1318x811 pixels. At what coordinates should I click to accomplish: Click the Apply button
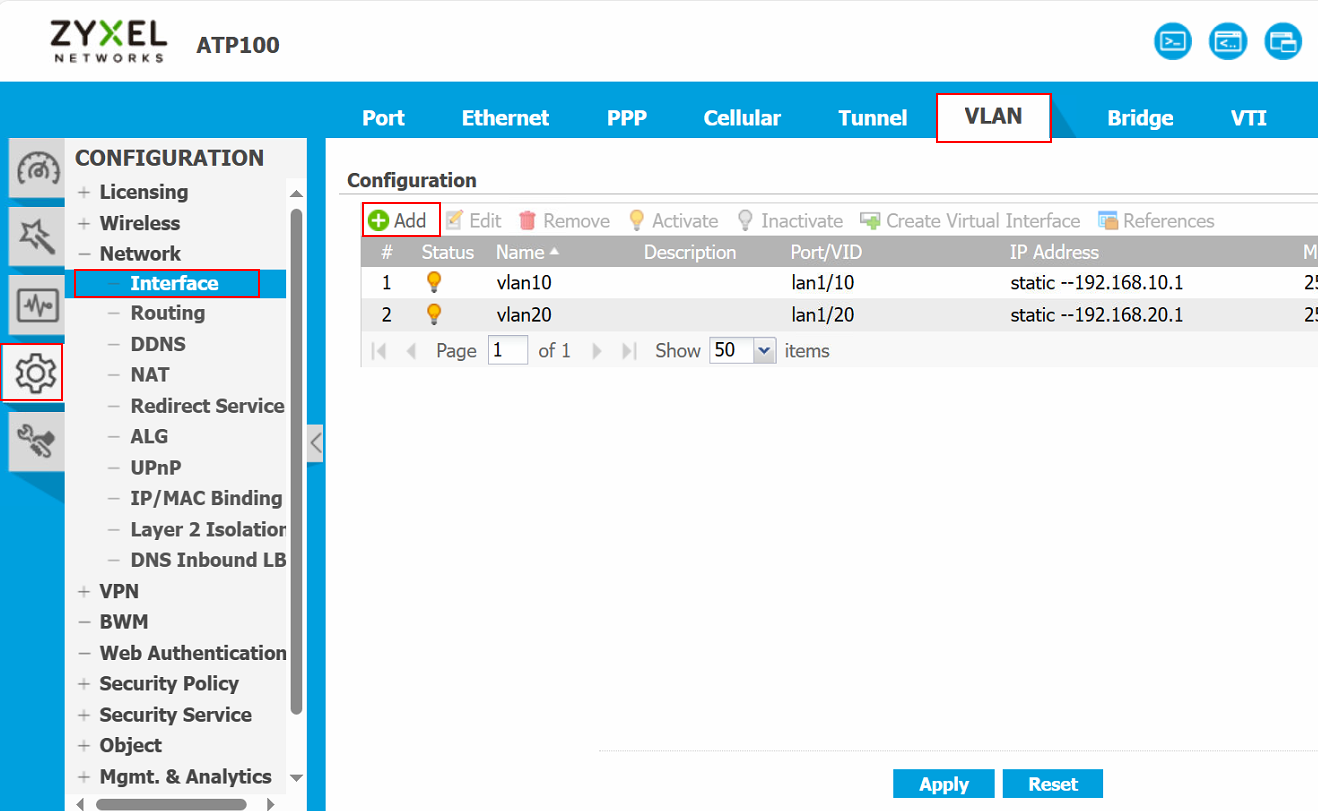(943, 784)
